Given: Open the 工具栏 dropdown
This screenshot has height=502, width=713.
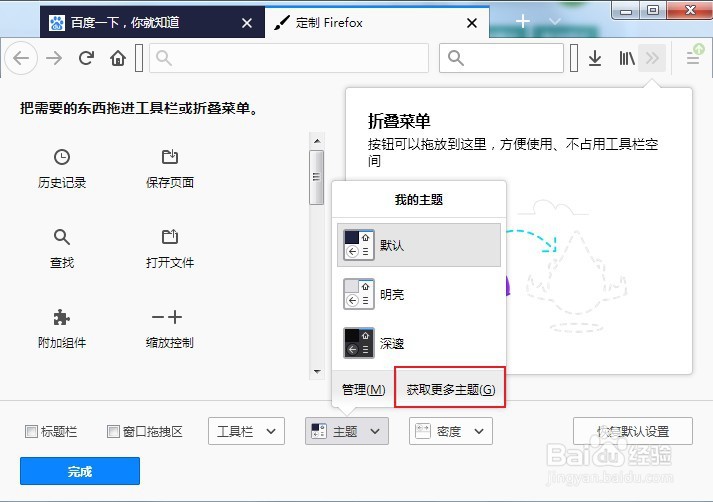Looking at the screenshot, I should (x=246, y=431).
